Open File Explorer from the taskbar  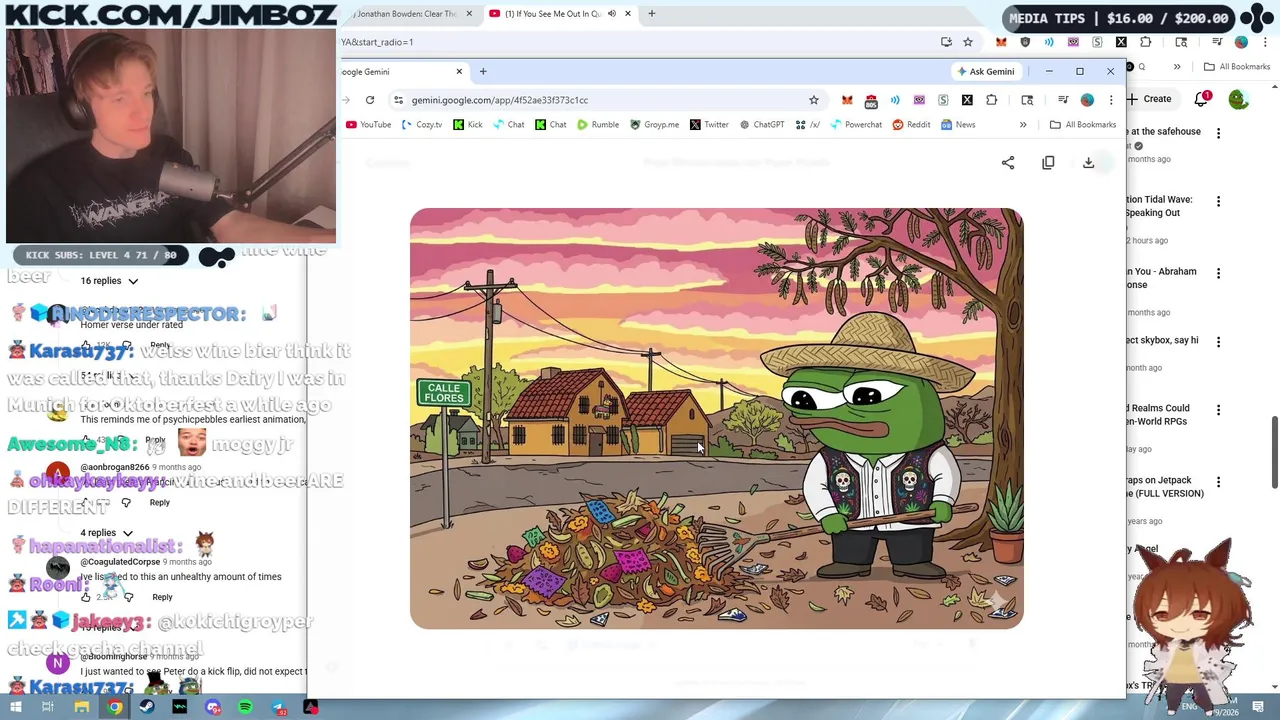pos(81,707)
